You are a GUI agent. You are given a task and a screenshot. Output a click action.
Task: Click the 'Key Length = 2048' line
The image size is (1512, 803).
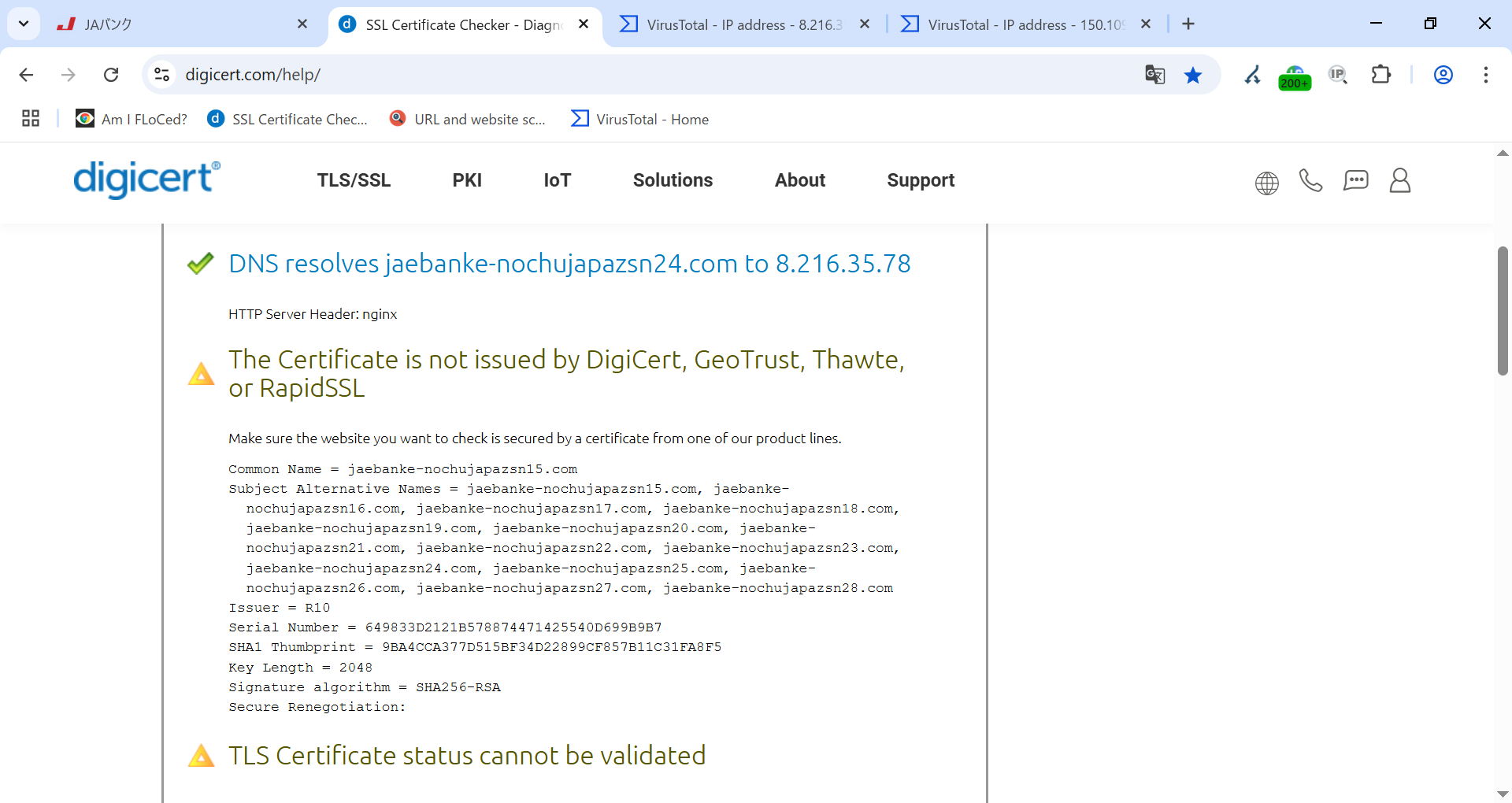[x=300, y=668]
